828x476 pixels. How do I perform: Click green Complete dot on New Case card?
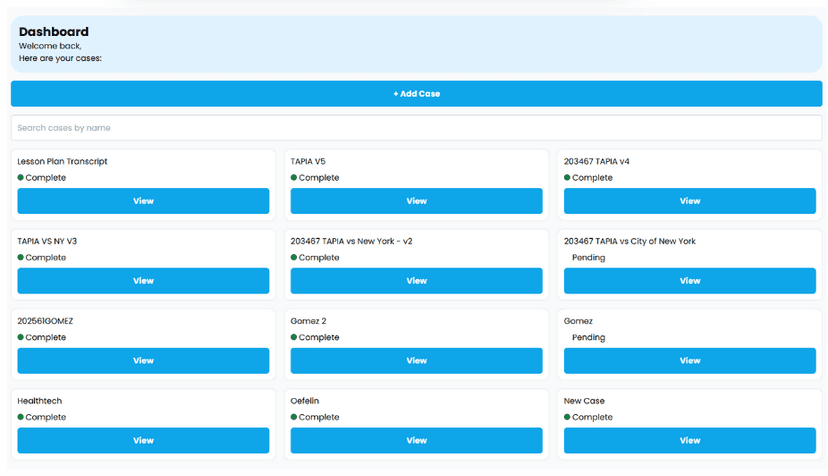[x=567, y=417]
